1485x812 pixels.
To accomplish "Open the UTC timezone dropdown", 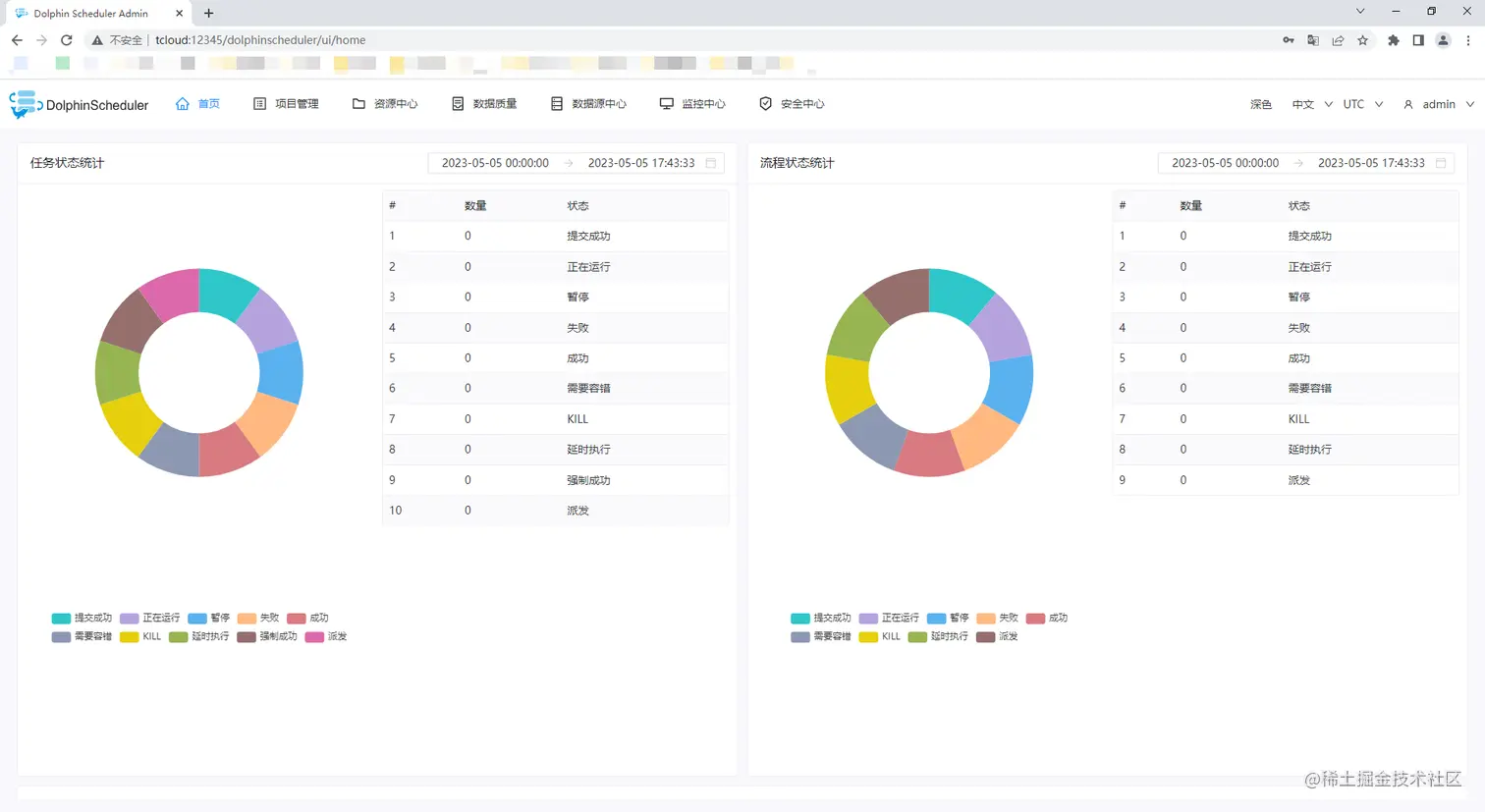I will (x=1363, y=104).
